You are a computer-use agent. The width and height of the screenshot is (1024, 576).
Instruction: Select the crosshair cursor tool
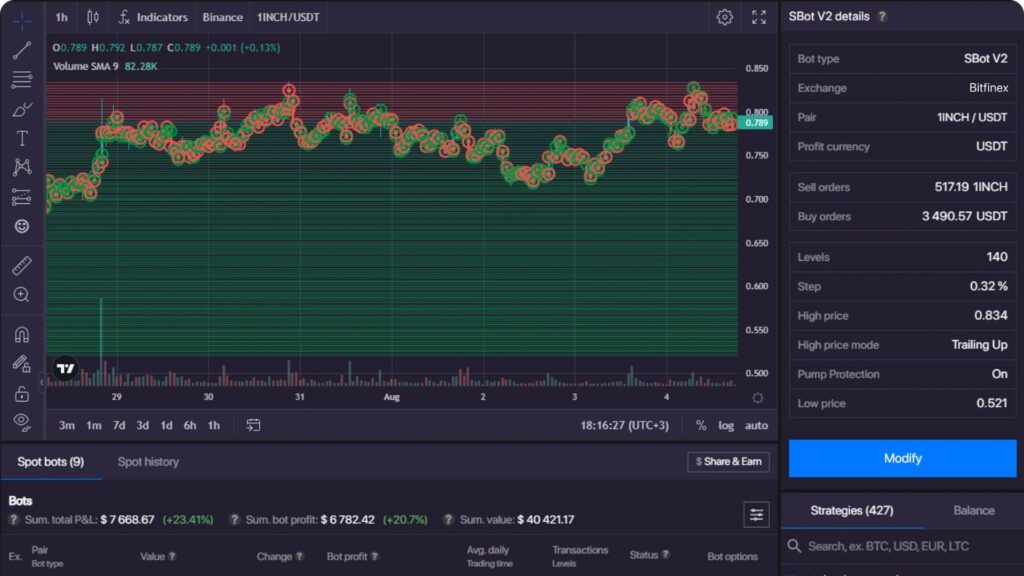[22, 21]
